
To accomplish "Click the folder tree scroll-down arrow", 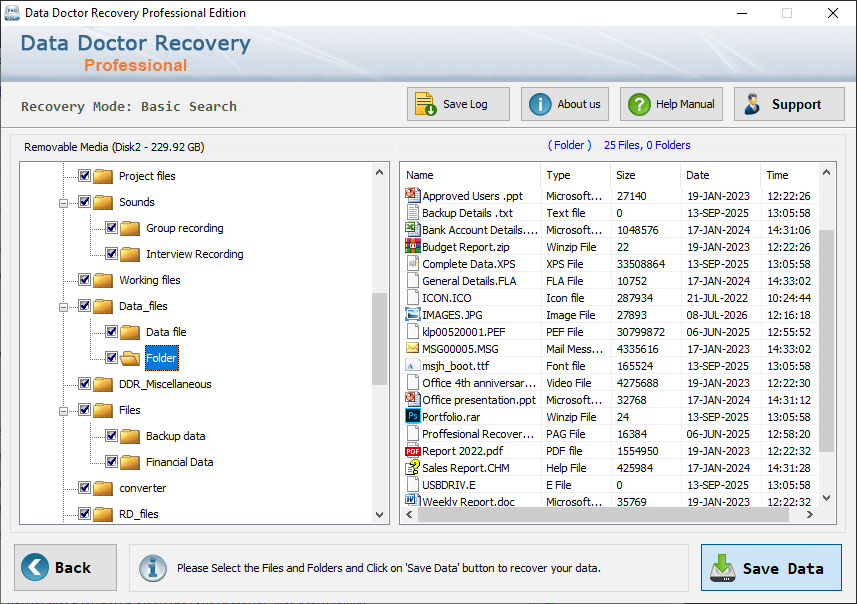I will pyautogui.click(x=380, y=514).
